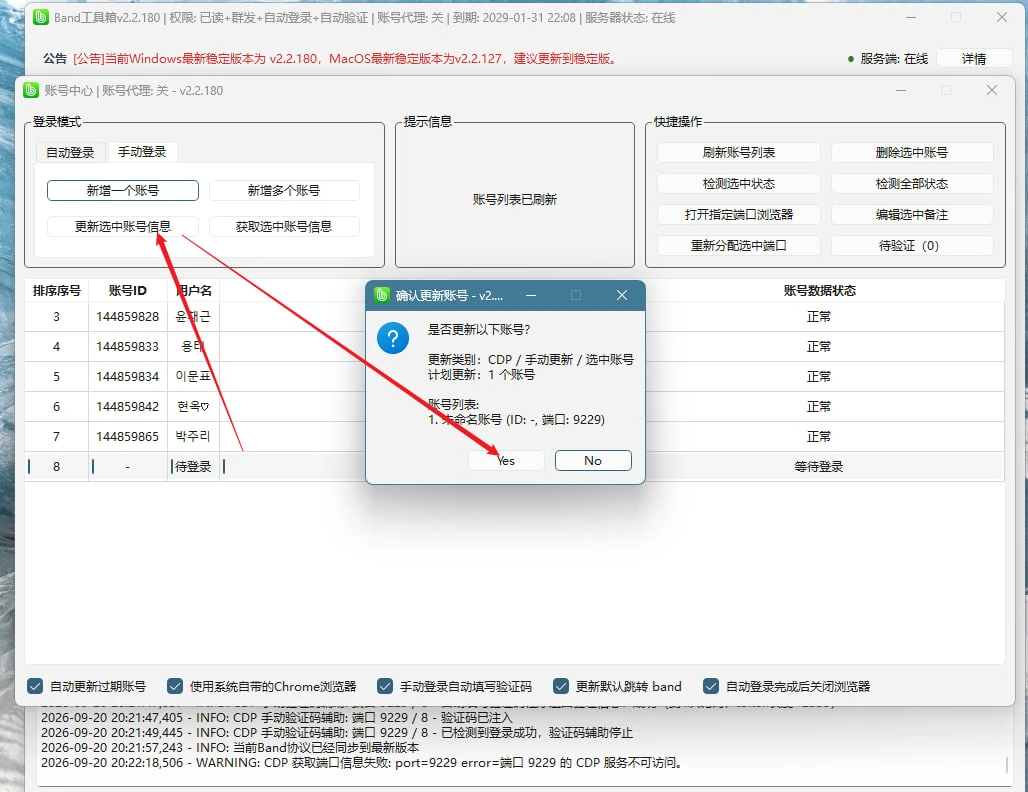Screen dimensions: 1028x792
Task: Open the 详情 button beside server status
Action: point(974,58)
